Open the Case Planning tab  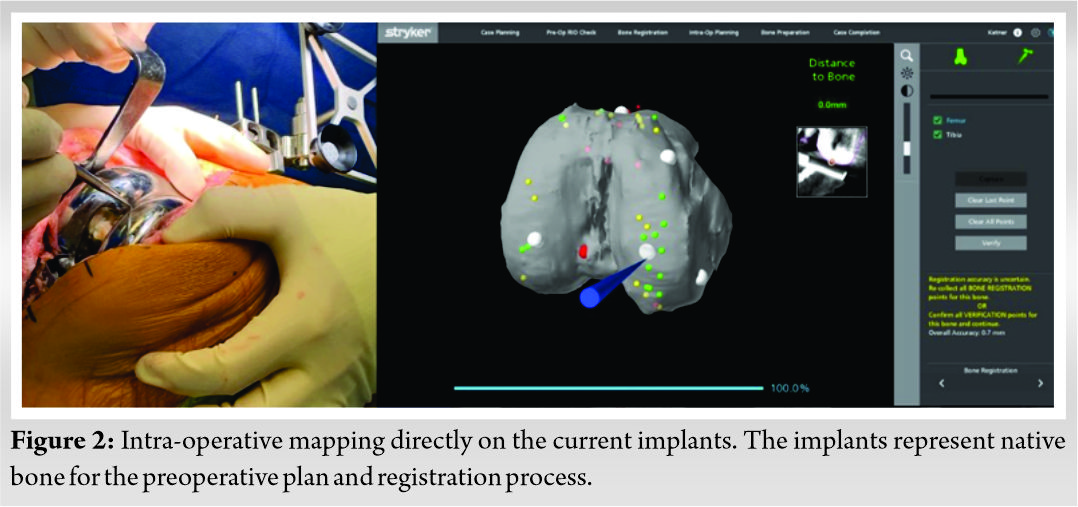coord(500,33)
